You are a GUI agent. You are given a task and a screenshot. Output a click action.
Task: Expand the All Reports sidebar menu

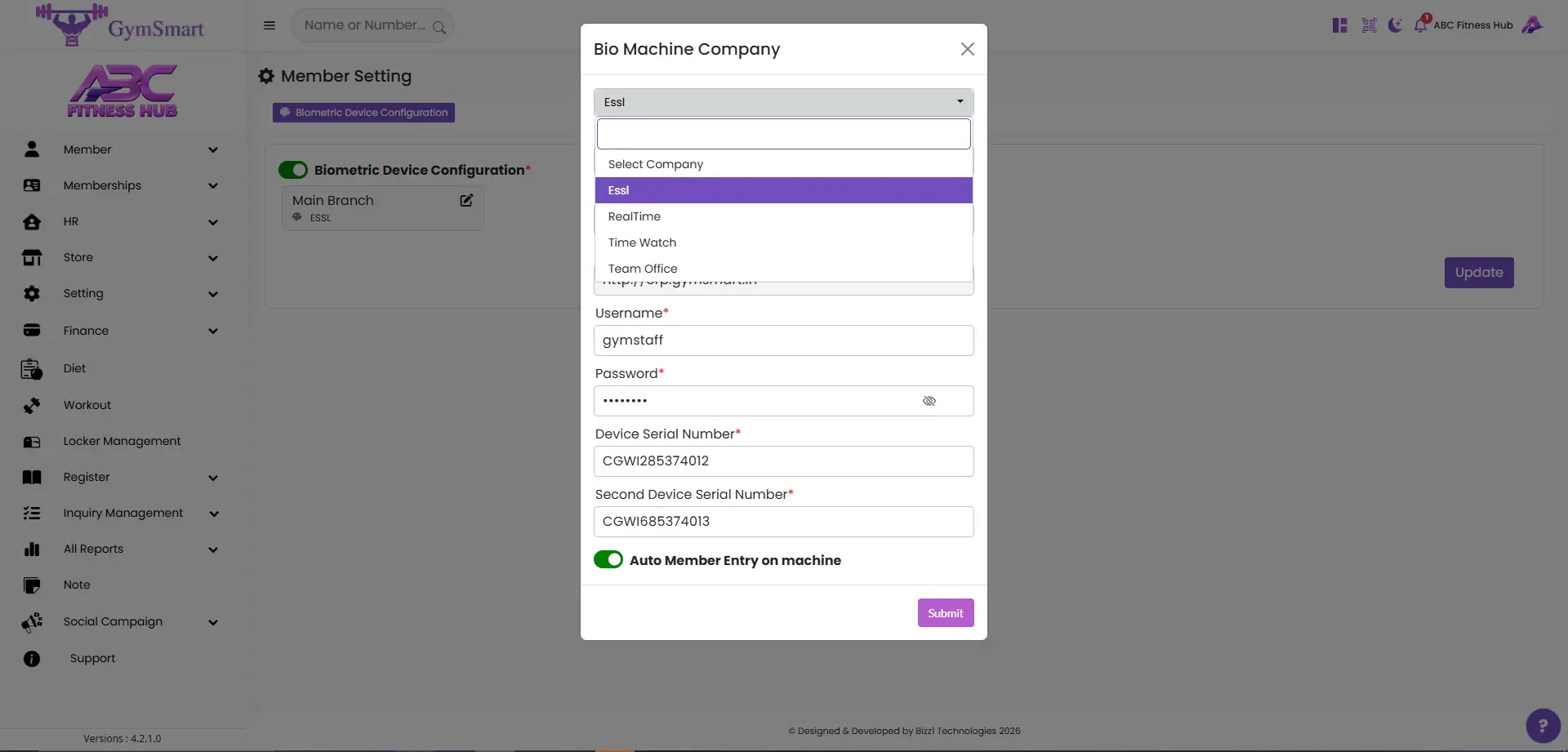(x=213, y=550)
